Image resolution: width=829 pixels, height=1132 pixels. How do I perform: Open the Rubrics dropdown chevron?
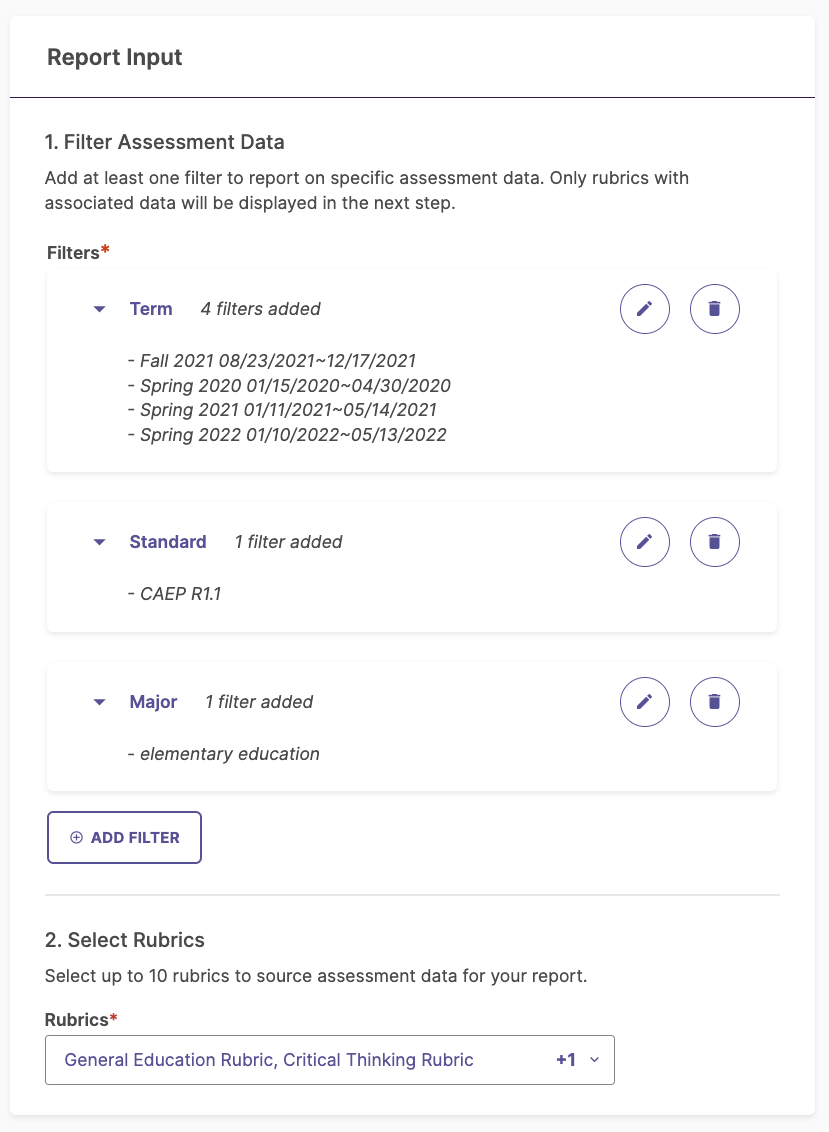click(594, 1060)
